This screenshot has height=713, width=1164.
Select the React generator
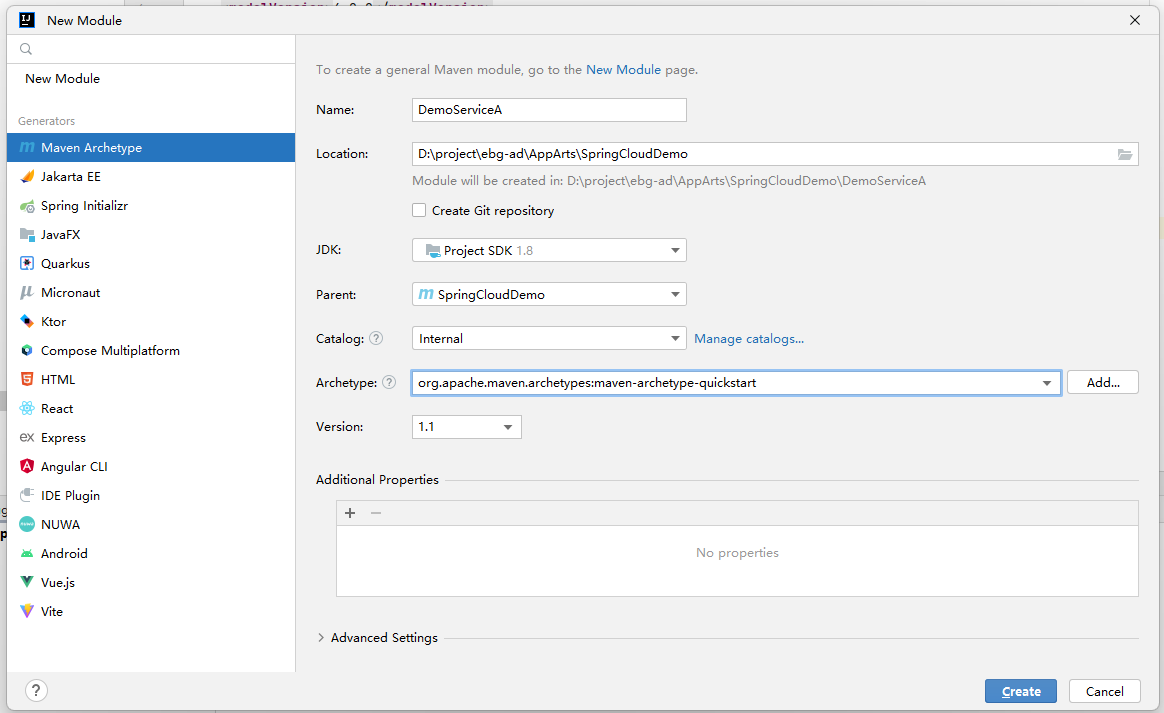[57, 409]
